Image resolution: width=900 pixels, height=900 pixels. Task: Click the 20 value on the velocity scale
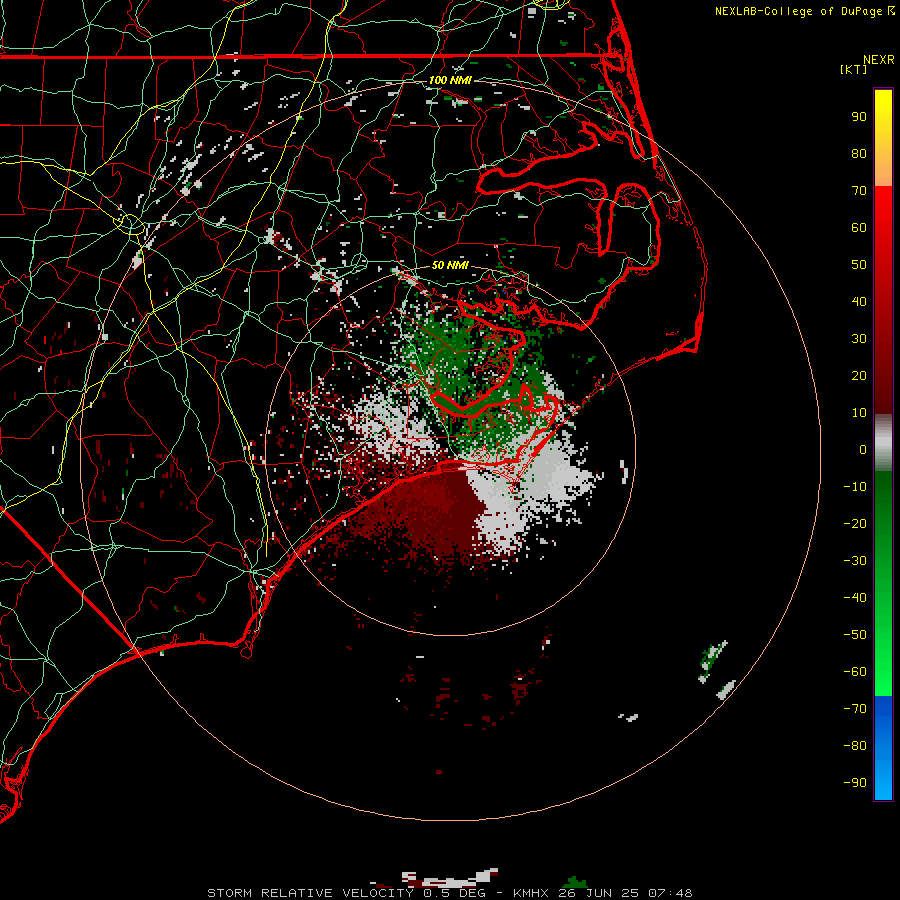(859, 376)
